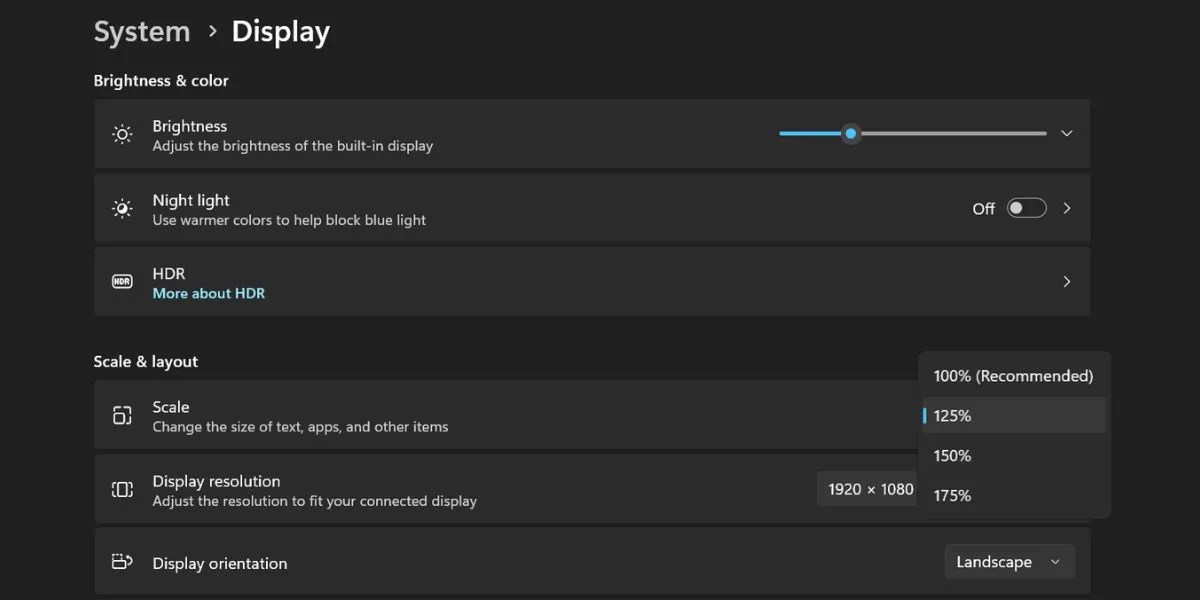
Task: Click the Scale settings icon
Action: pyautogui.click(x=121, y=415)
